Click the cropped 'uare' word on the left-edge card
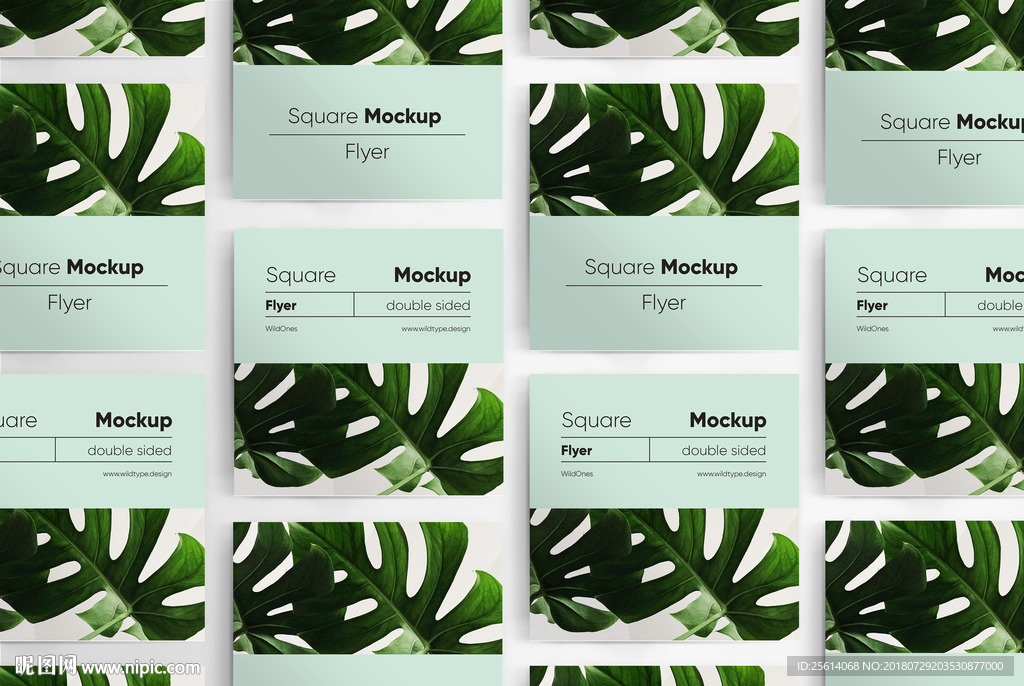Screen dimensions: 1024x686 [x=18, y=421]
